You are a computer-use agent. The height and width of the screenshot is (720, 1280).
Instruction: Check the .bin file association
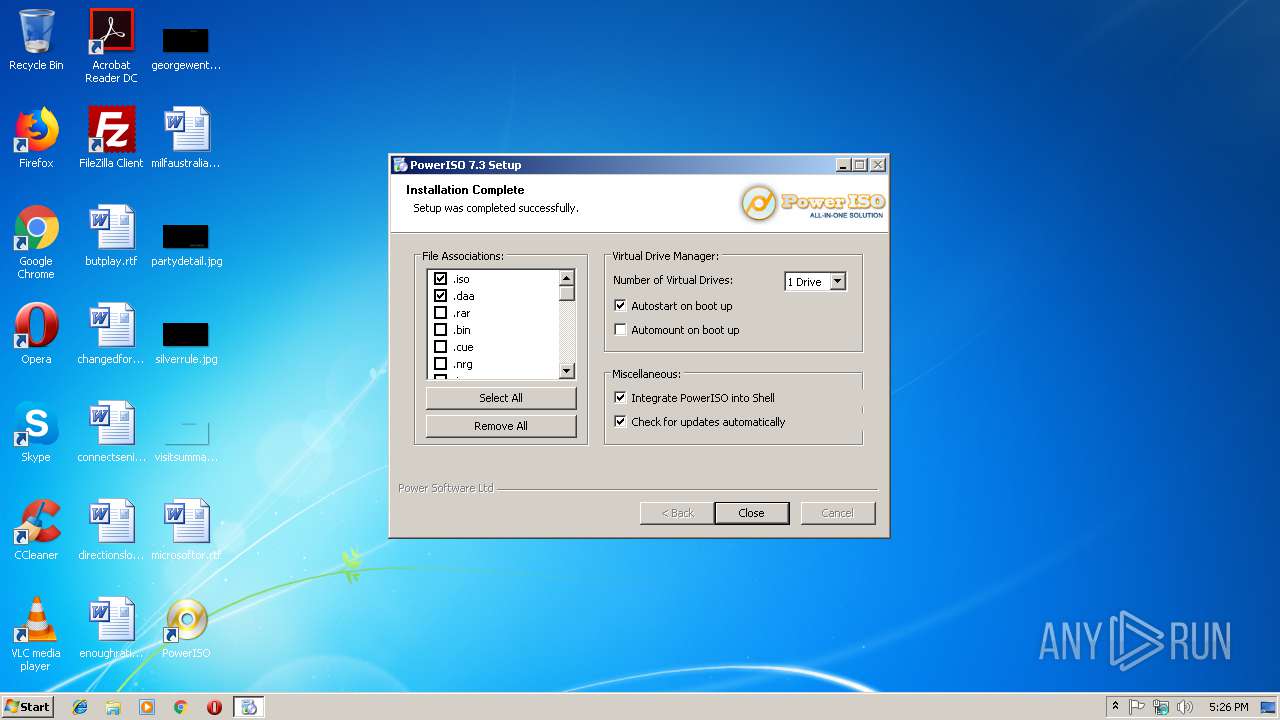coord(440,330)
